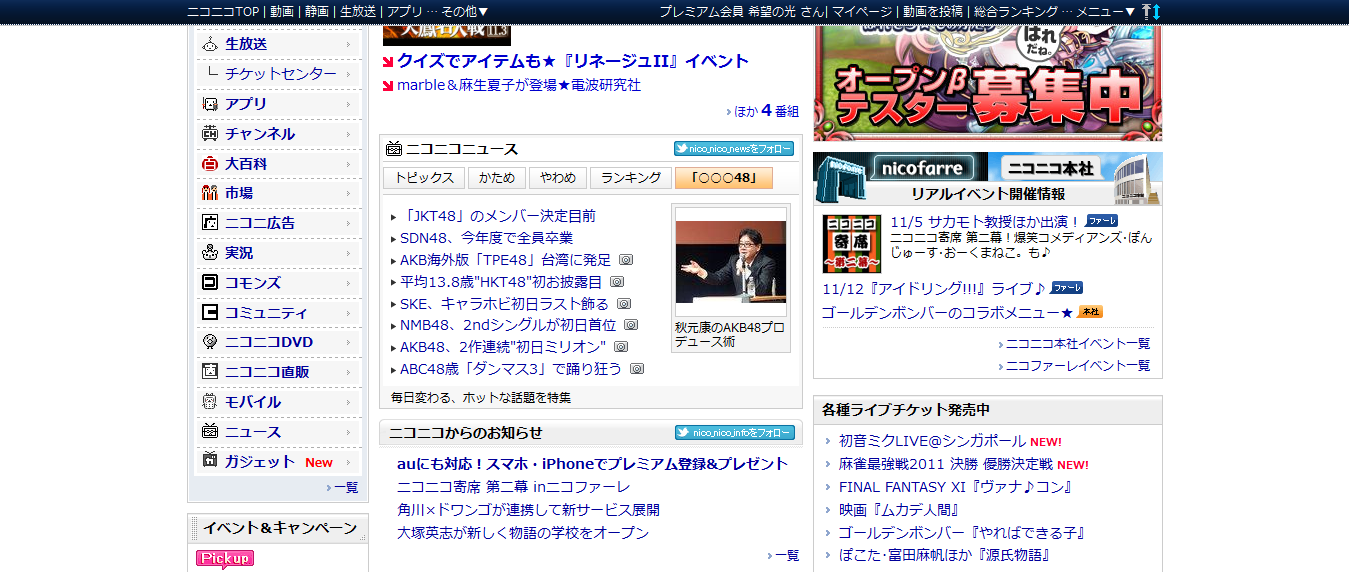This screenshot has height=572, width=1349.
Task: Click the ニコニコ直販 sidebar icon
Action: [210, 371]
